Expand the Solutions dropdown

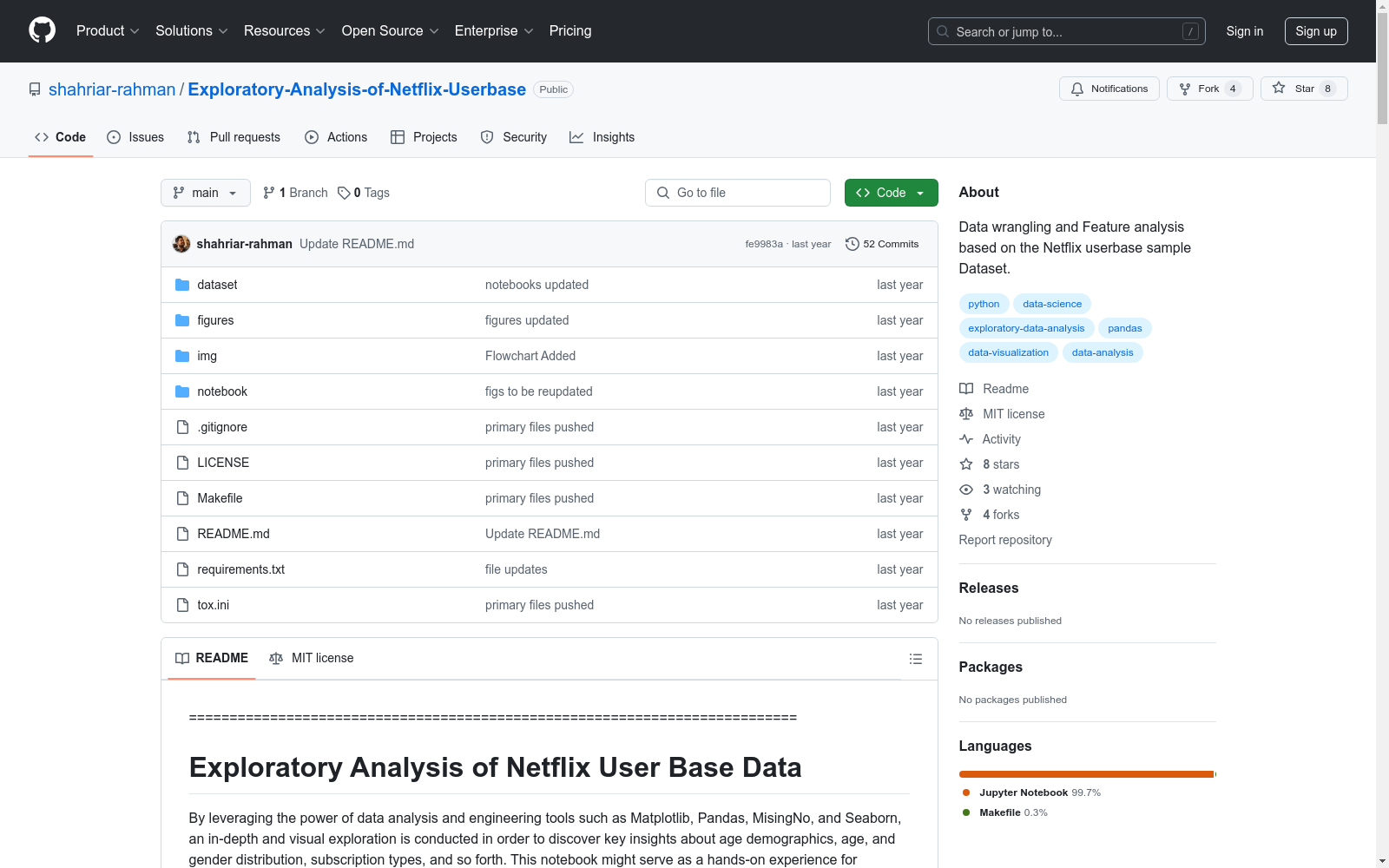[x=191, y=30]
